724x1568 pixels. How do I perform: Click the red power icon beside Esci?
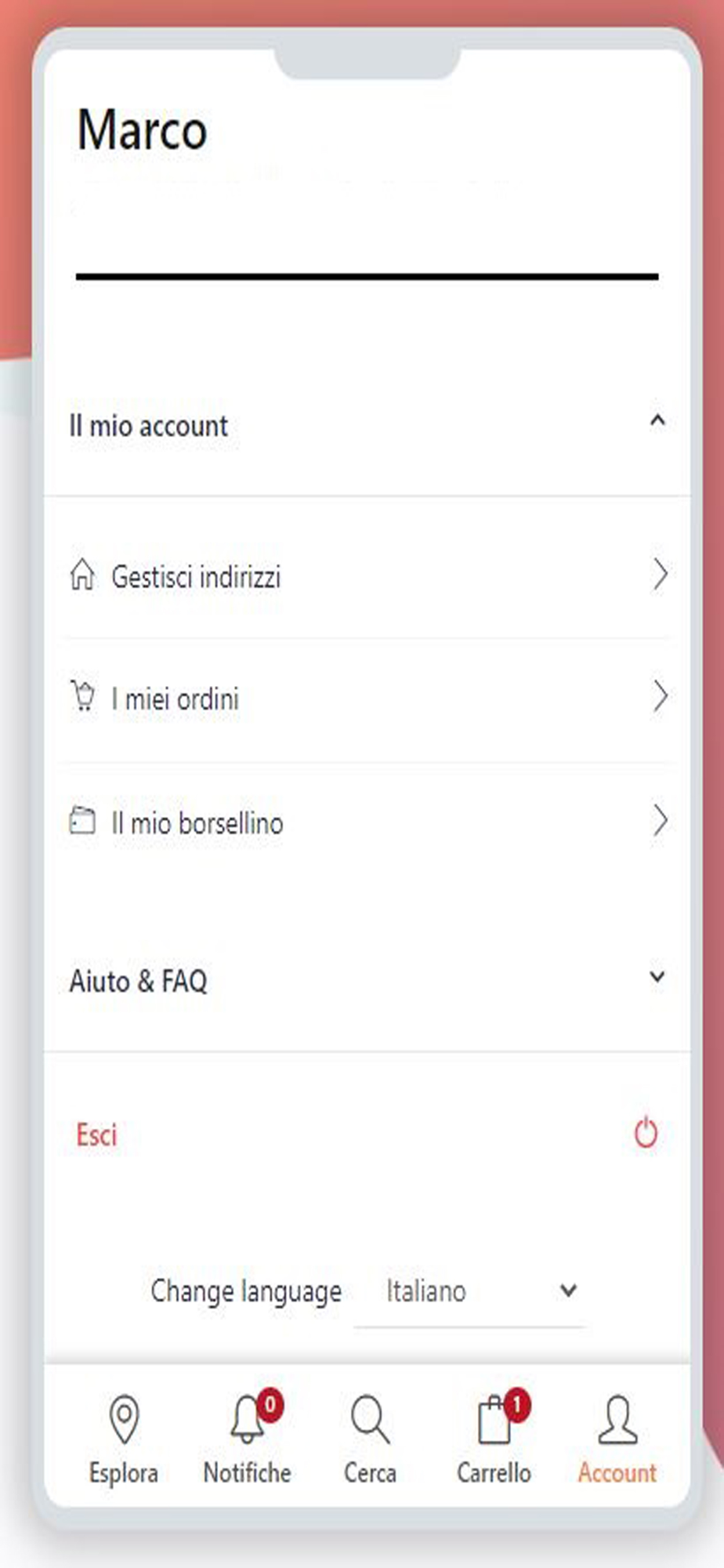click(x=646, y=1133)
